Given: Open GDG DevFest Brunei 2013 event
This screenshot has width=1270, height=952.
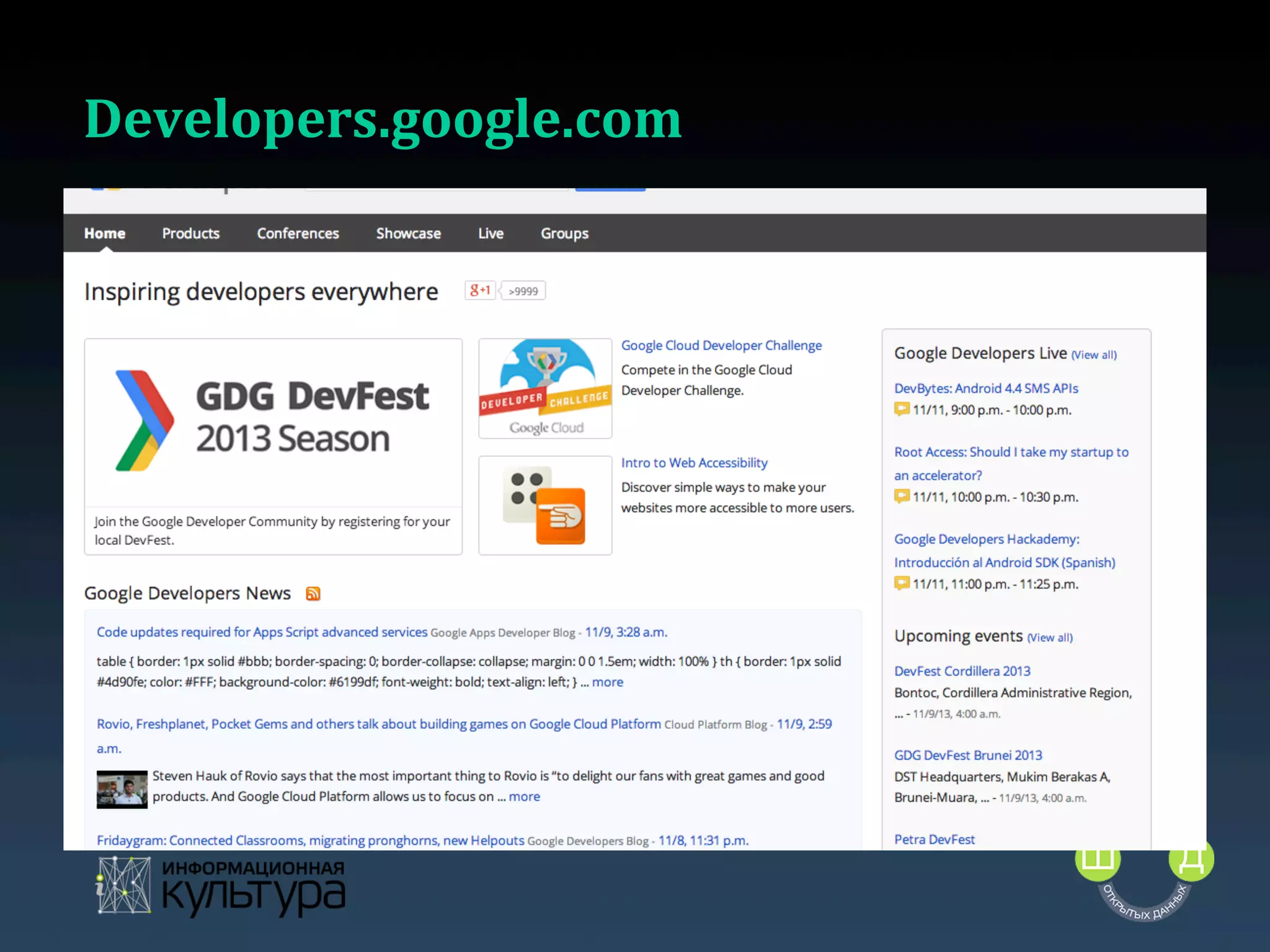Looking at the screenshot, I should pyautogui.click(x=968, y=756).
